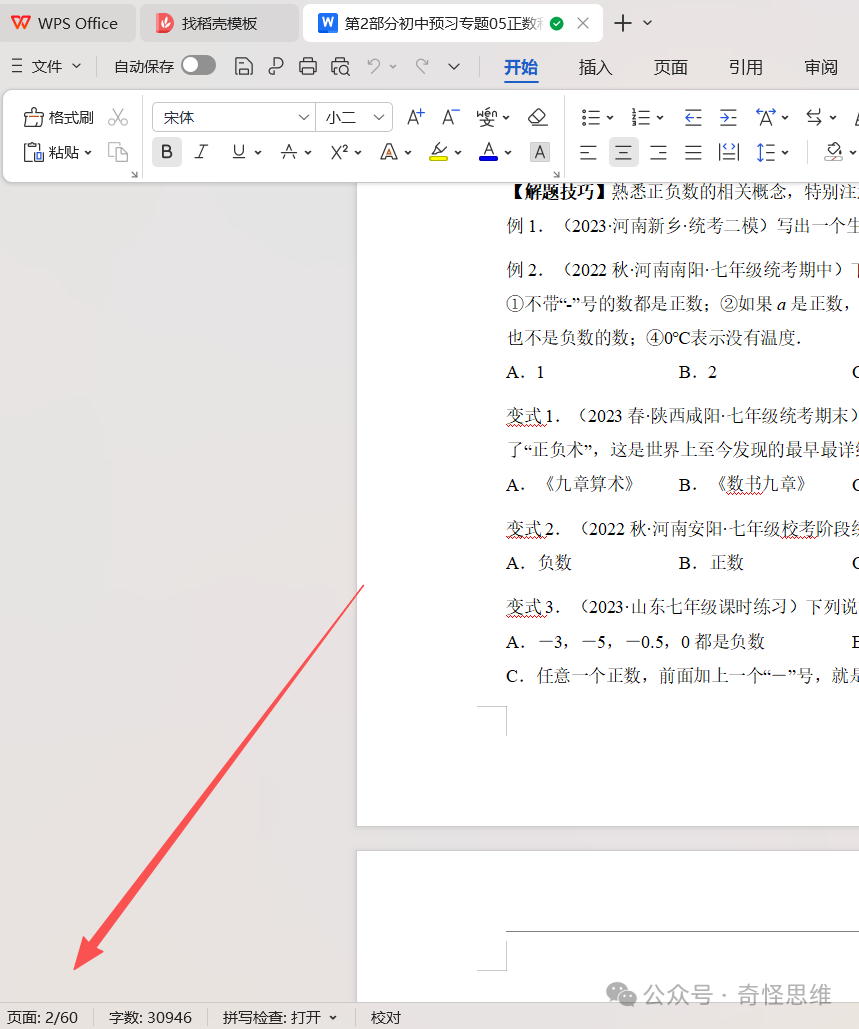Image resolution: width=859 pixels, height=1029 pixels.
Task: Decrease font size with A- icon
Action: pyautogui.click(x=450, y=117)
